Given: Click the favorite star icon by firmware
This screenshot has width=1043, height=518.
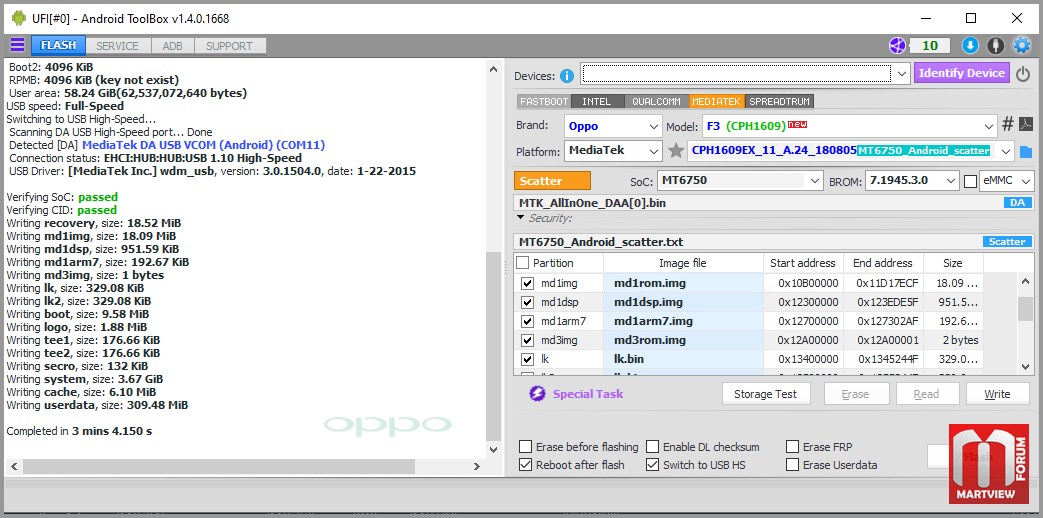Looking at the screenshot, I should point(676,151).
